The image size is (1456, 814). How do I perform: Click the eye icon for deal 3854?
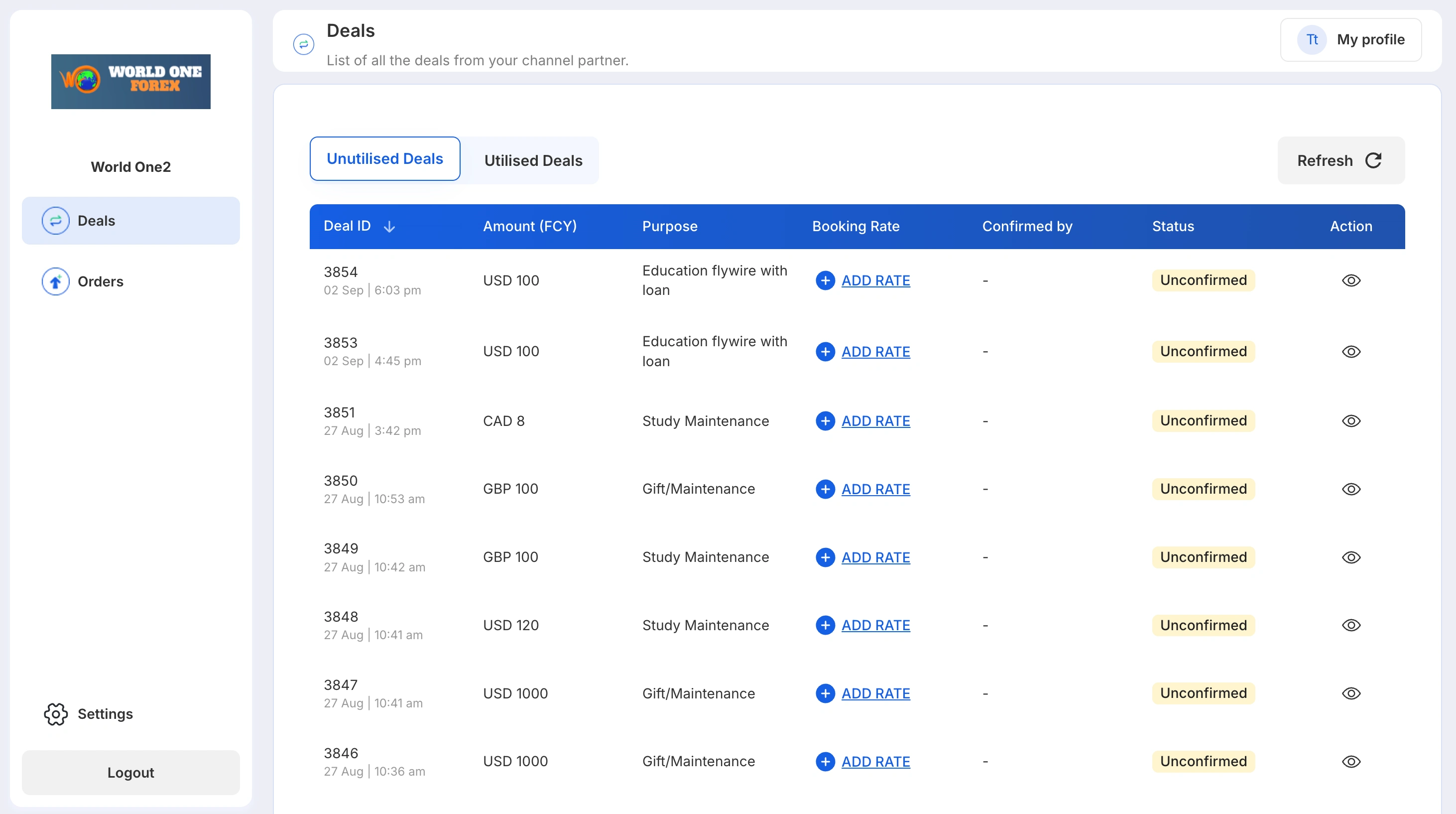pos(1351,280)
